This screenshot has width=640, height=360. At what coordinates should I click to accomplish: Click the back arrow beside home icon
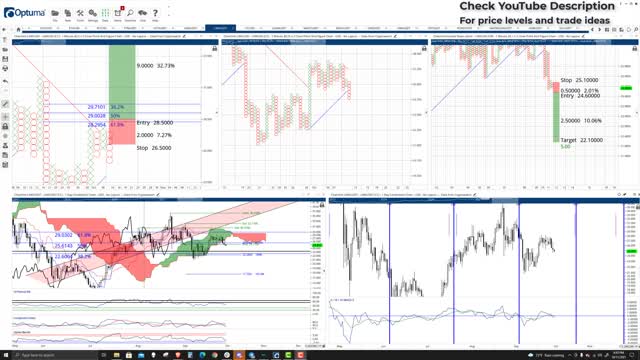[4, 29]
